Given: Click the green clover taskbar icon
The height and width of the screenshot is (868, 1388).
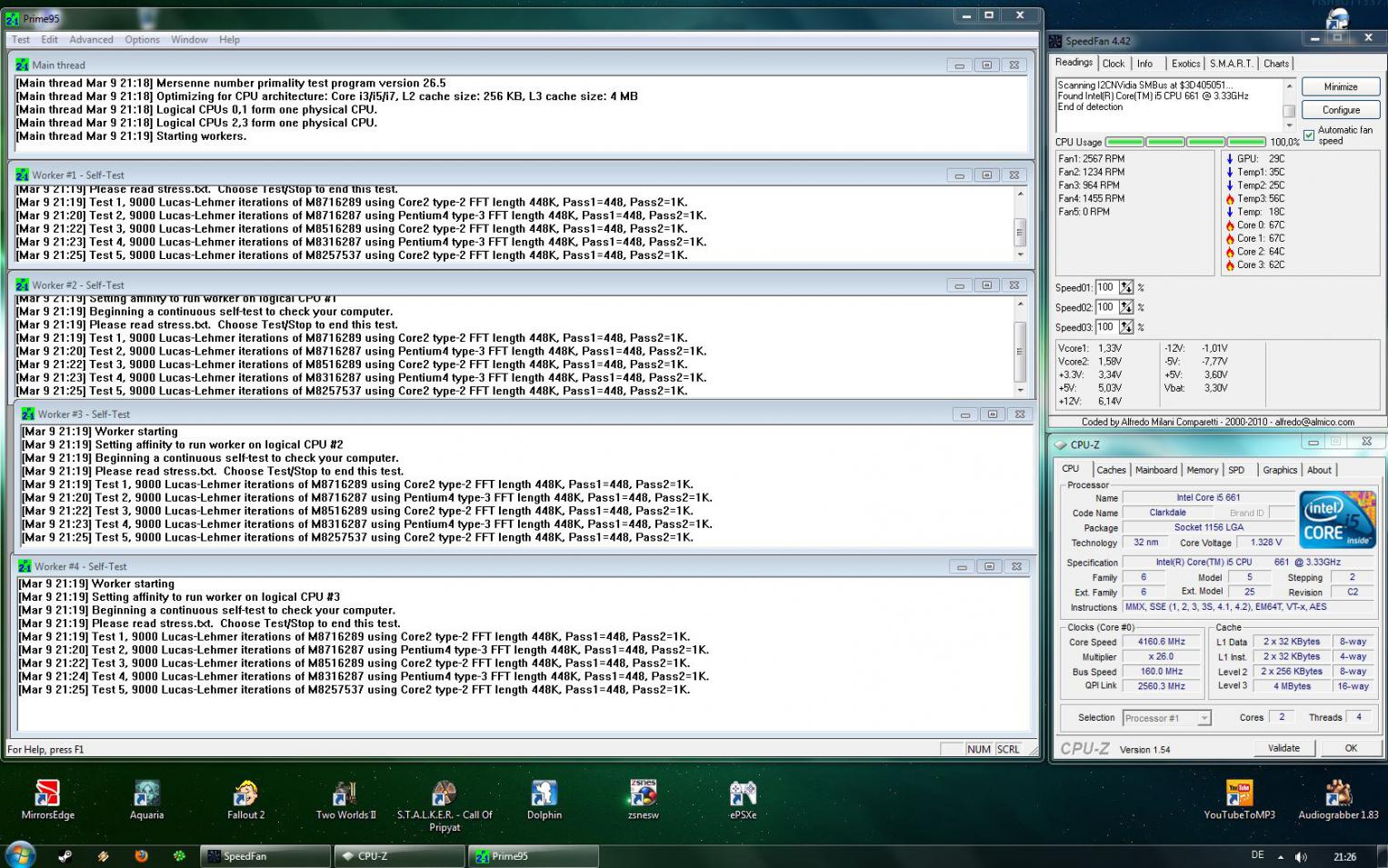Looking at the screenshot, I should tap(180, 855).
